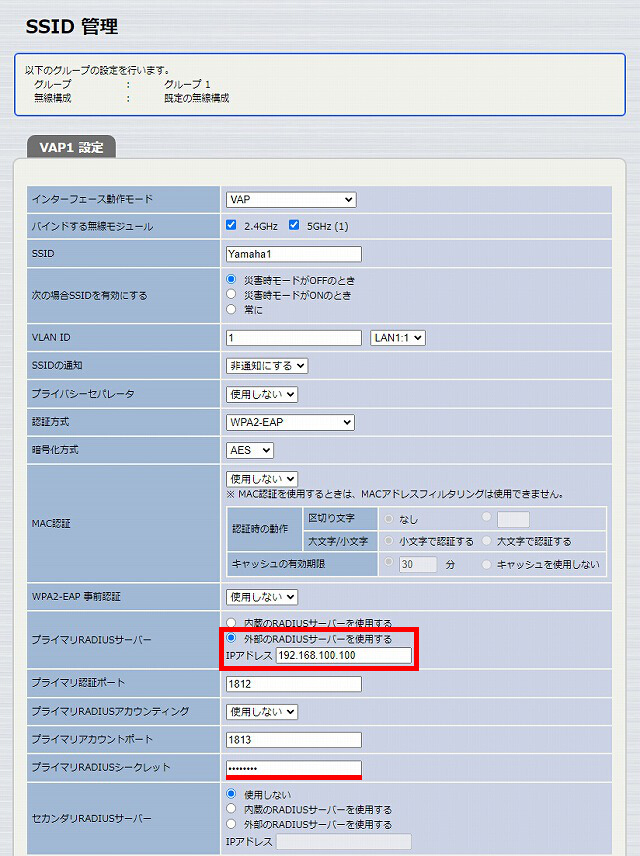Click the 大文字/小文字 label
The width and height of the screenshot is (640, 856).
338,542
